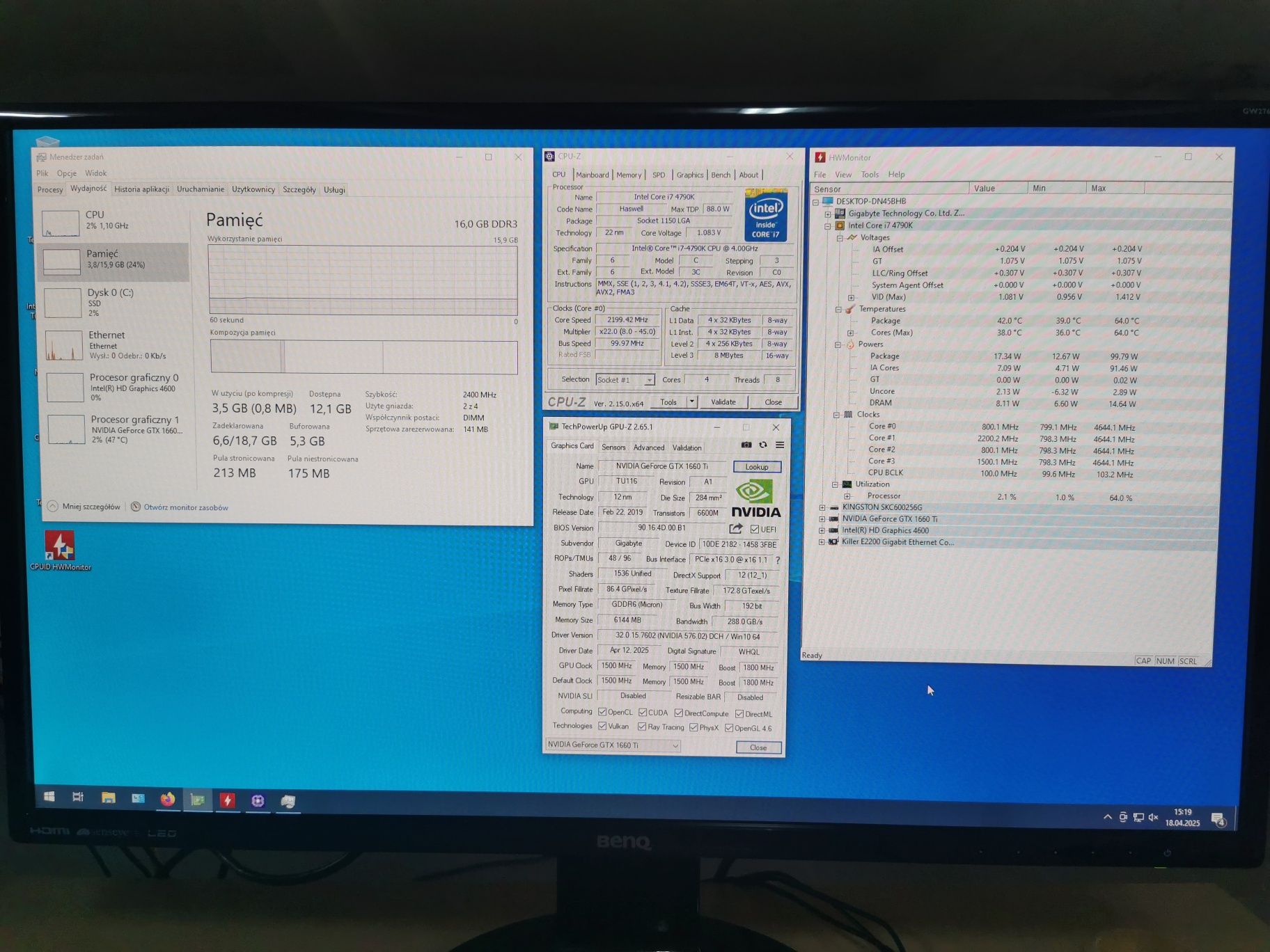The width and height of the screenshot is (1270, 952).
Task: Expand the KINGSTON SKC600256G node
Action: point(822,508)
